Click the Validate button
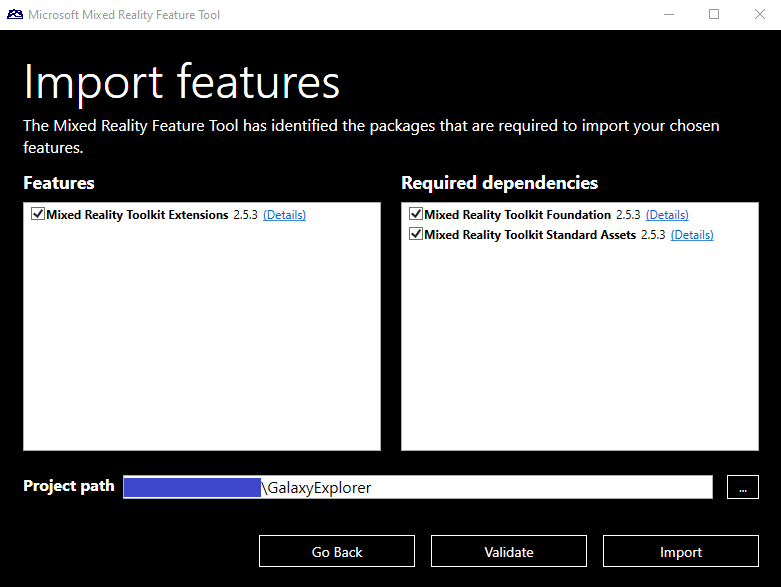 pyautogui.click(x=508, y=552)
